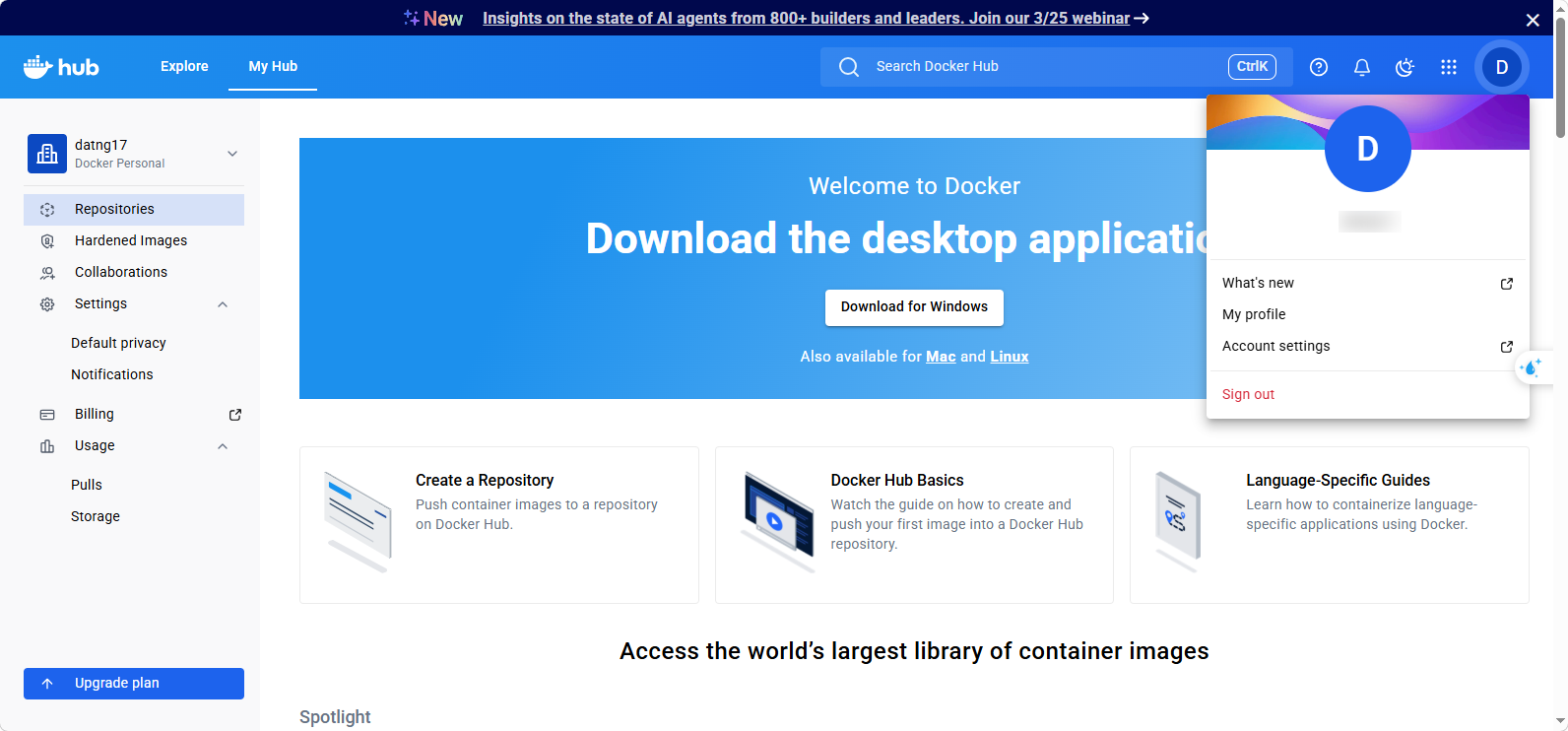
Task: Open the apps grid launcher icon
Action: pos(1449,67)
